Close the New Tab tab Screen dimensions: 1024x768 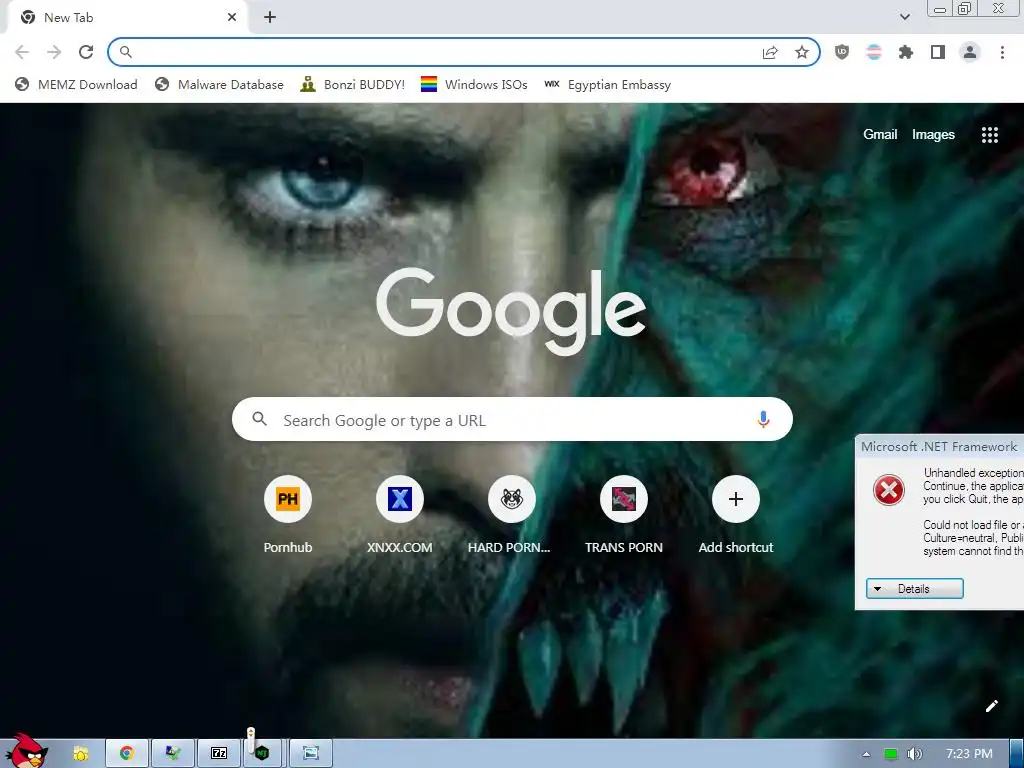[x=232, y=18]
